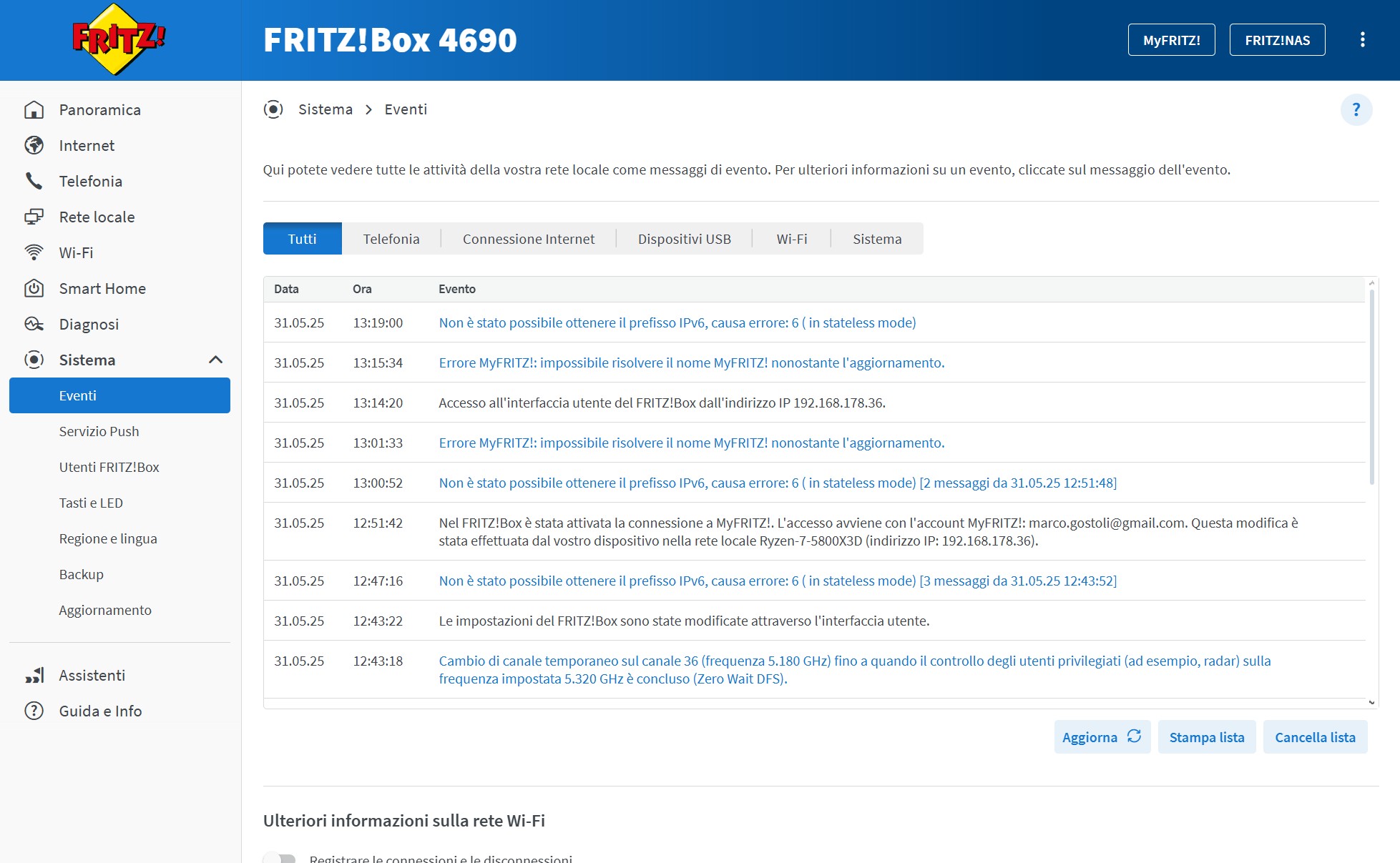Click the 12:43:22 impostazioni modificate event text
Image resolution: width=1400 pixels, height=863 pixels.
(684, 621)
